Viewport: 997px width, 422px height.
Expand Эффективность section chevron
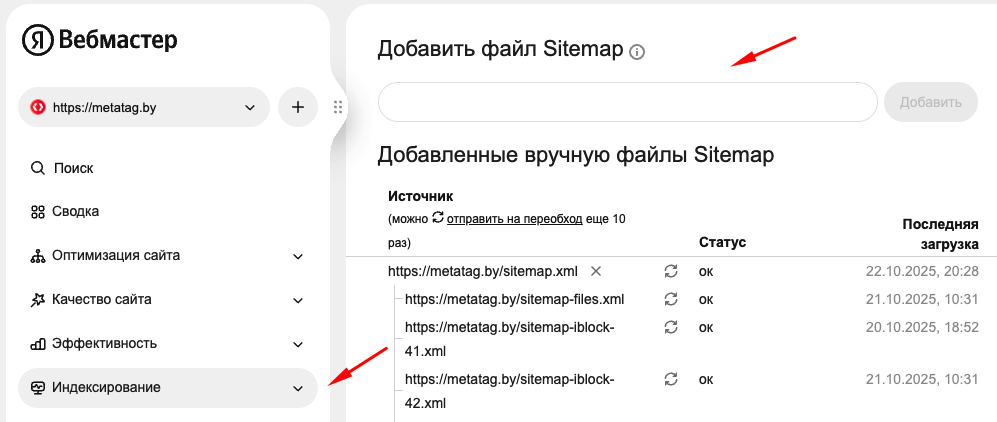298,344
